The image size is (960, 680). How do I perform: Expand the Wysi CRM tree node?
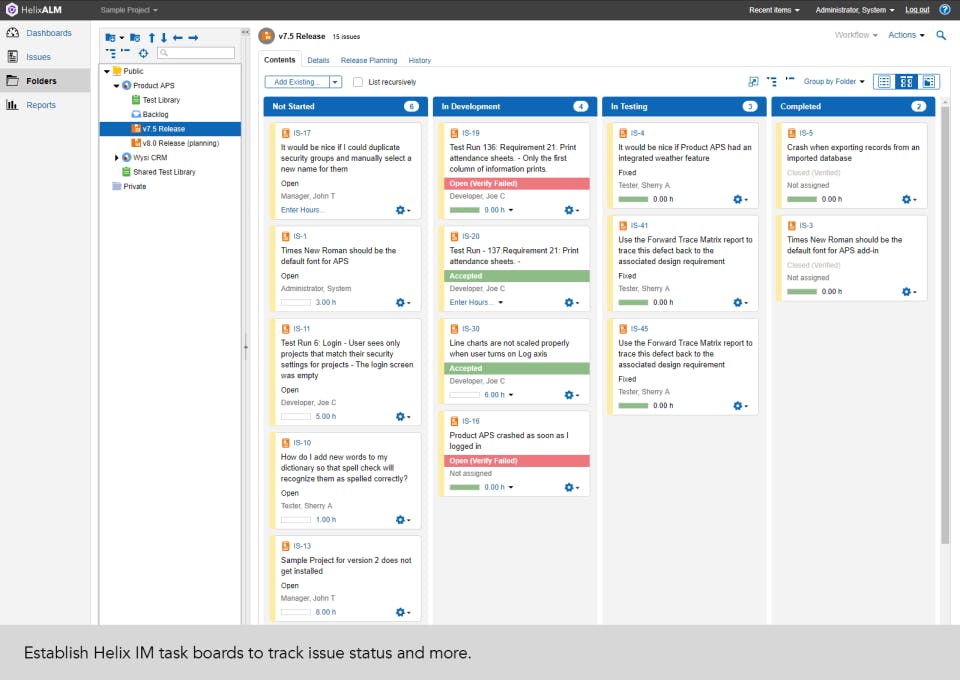pyautogui.click(x=116, y=158)
